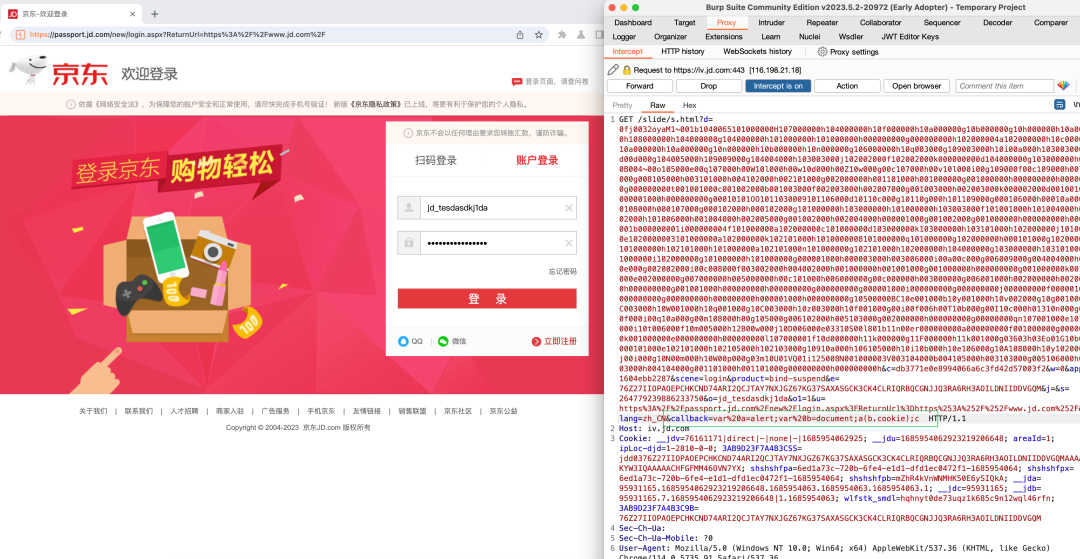This screenshot has height=559, width=1080.
Task: Open the 京东公益 footer link
Action: click(x=503, y=411)
